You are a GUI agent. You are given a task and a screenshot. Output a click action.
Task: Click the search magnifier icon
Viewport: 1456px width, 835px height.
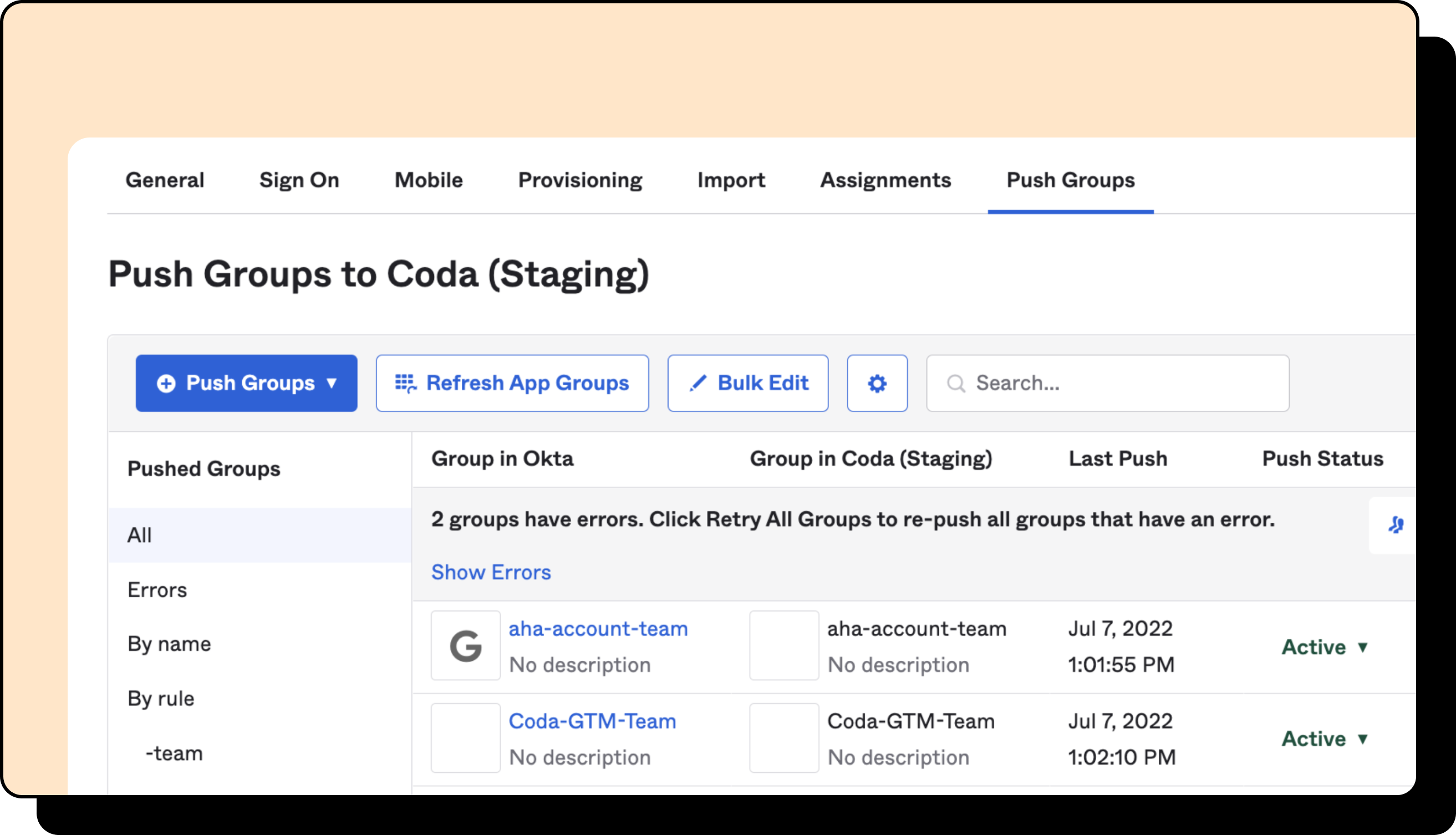[x=955, y=383]
